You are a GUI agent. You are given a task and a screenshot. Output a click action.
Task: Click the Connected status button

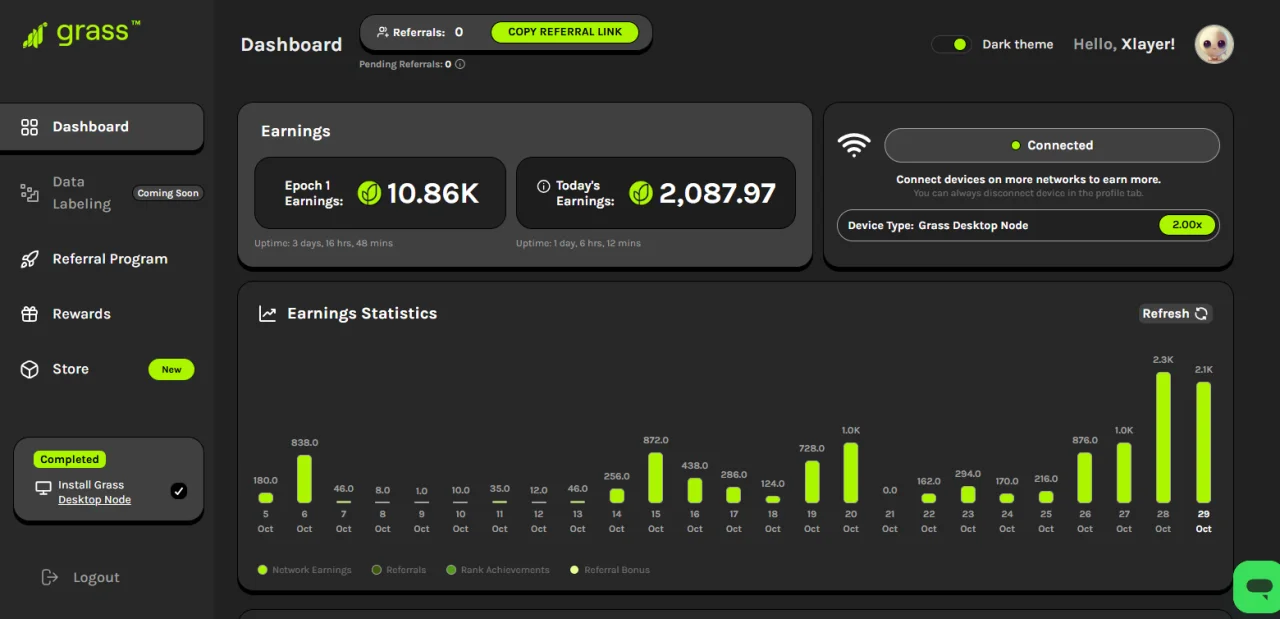1052,145
